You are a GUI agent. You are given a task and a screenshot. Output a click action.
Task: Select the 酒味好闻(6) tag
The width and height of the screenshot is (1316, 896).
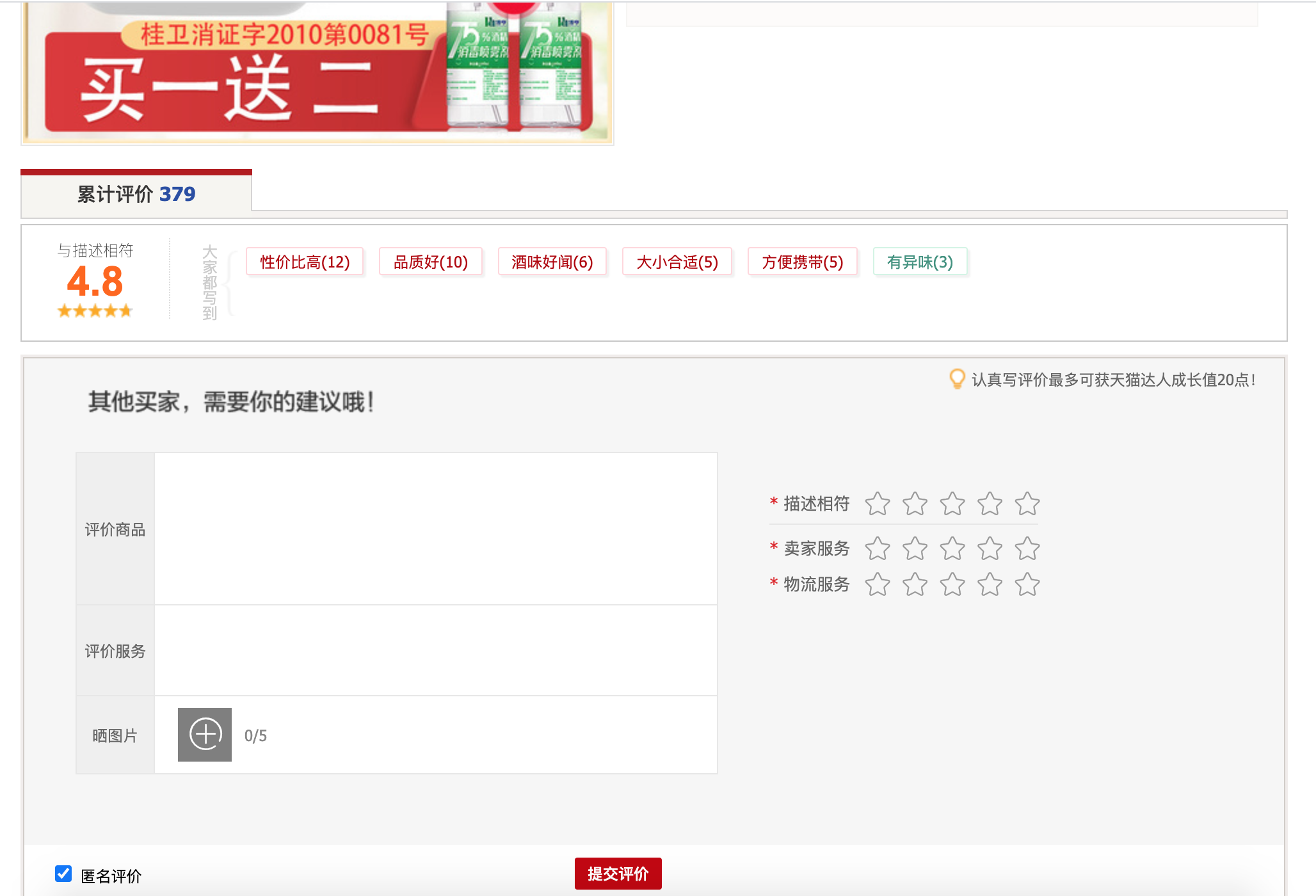(552, 262)
